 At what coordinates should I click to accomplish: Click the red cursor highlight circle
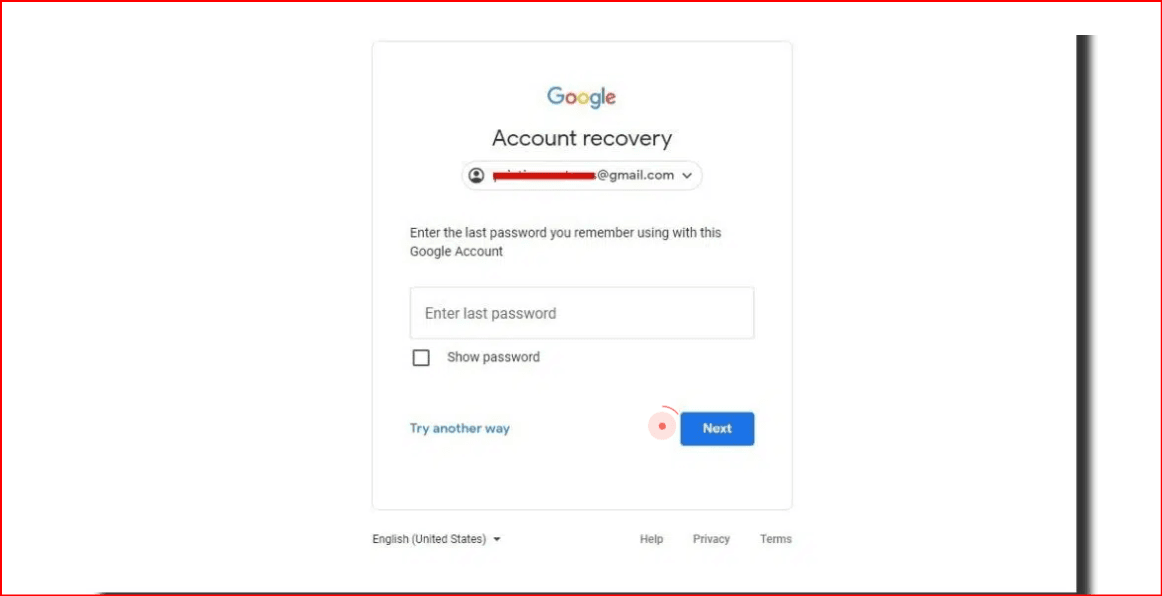point(663,426)
